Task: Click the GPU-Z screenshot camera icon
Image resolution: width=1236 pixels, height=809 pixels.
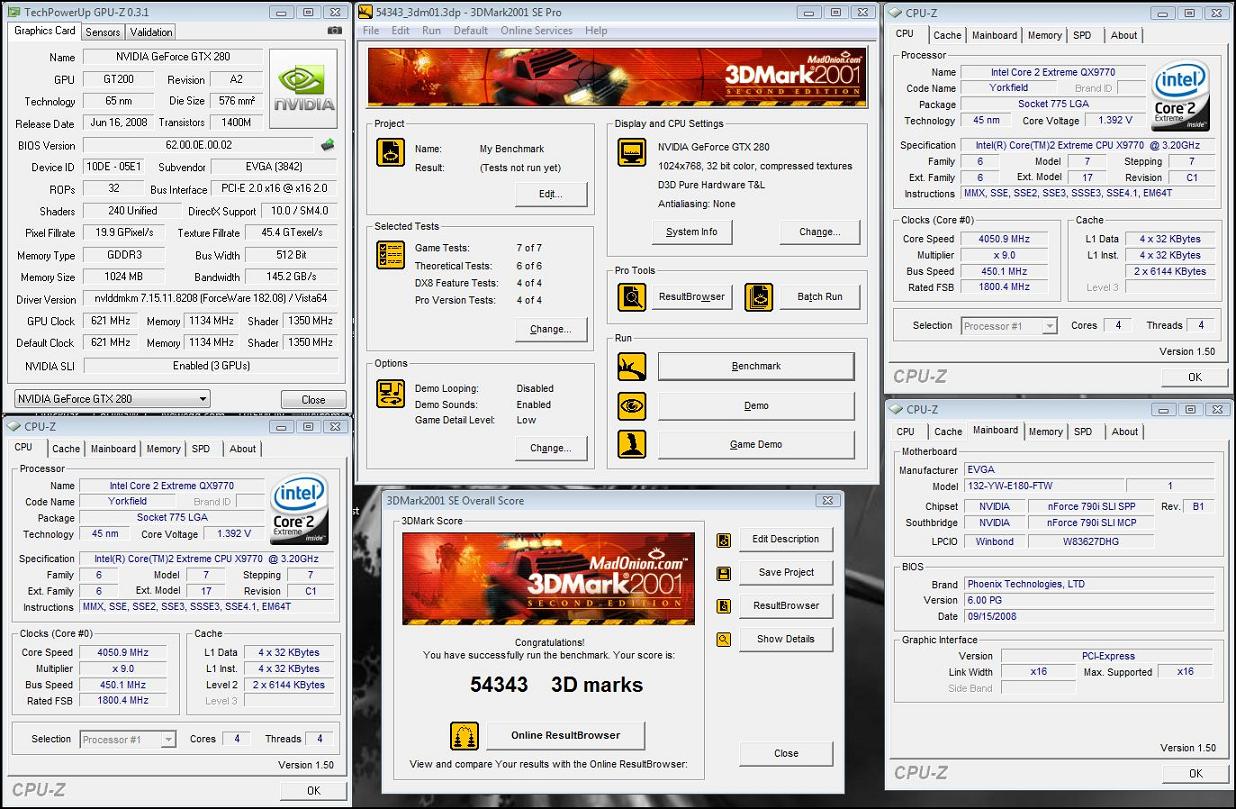Action: [x=334, y=31]
